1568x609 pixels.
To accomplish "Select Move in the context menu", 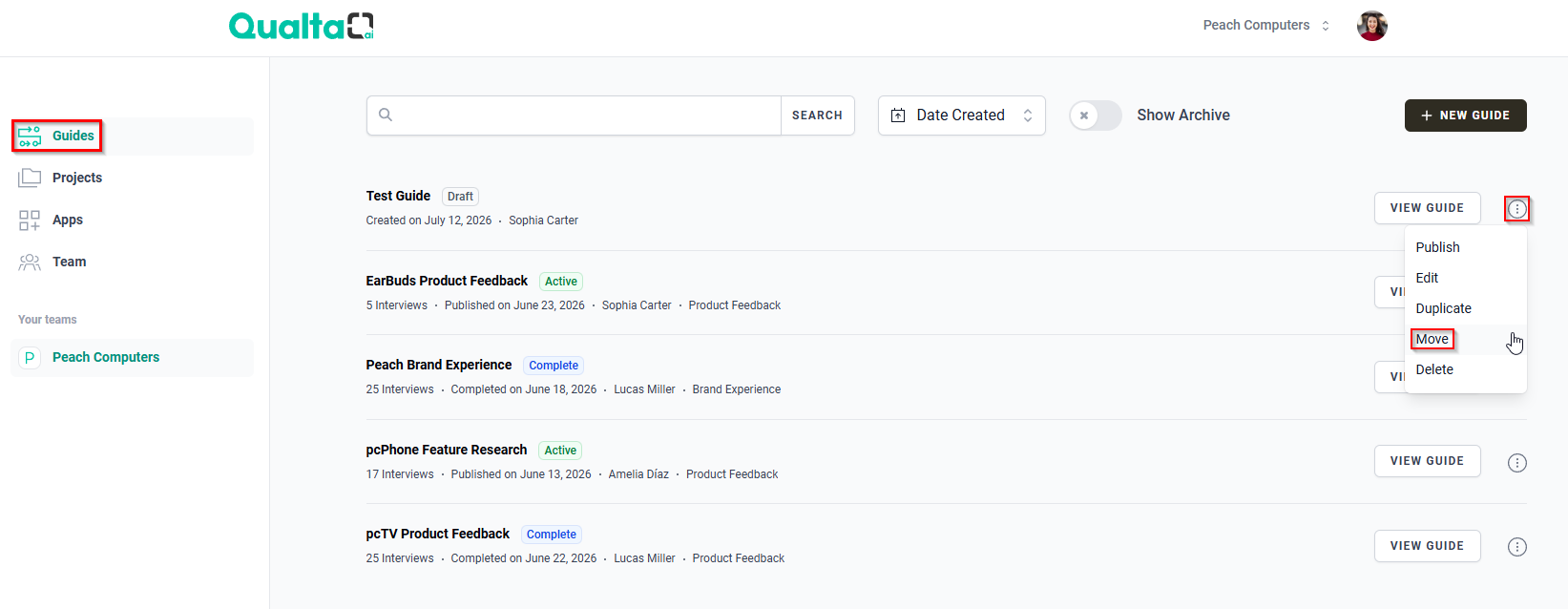I will (x=1465, y=339).
